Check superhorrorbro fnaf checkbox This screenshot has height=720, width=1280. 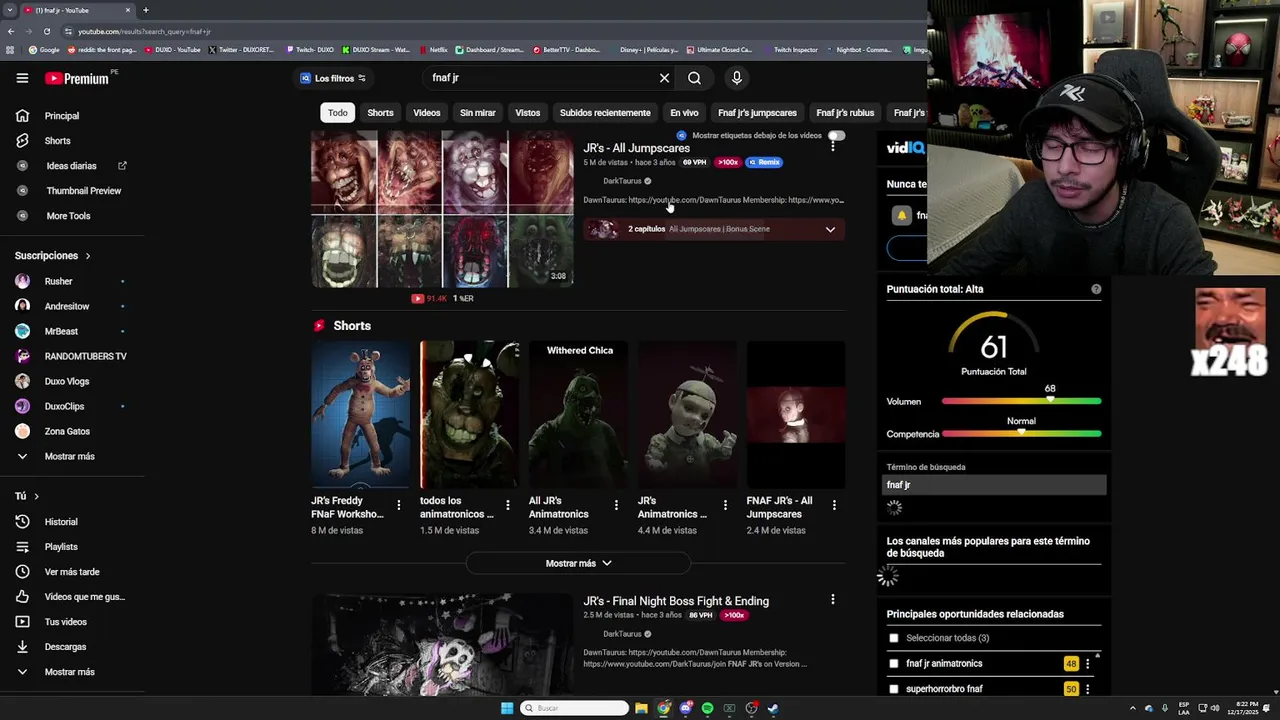coord(894,689)
